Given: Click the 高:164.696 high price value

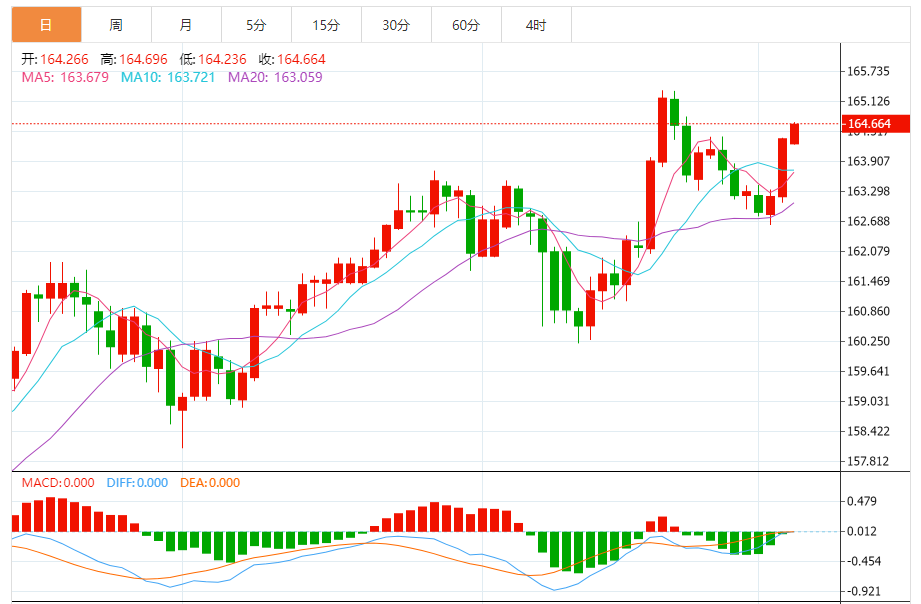Looking at the screenshot, I should 134,59.
